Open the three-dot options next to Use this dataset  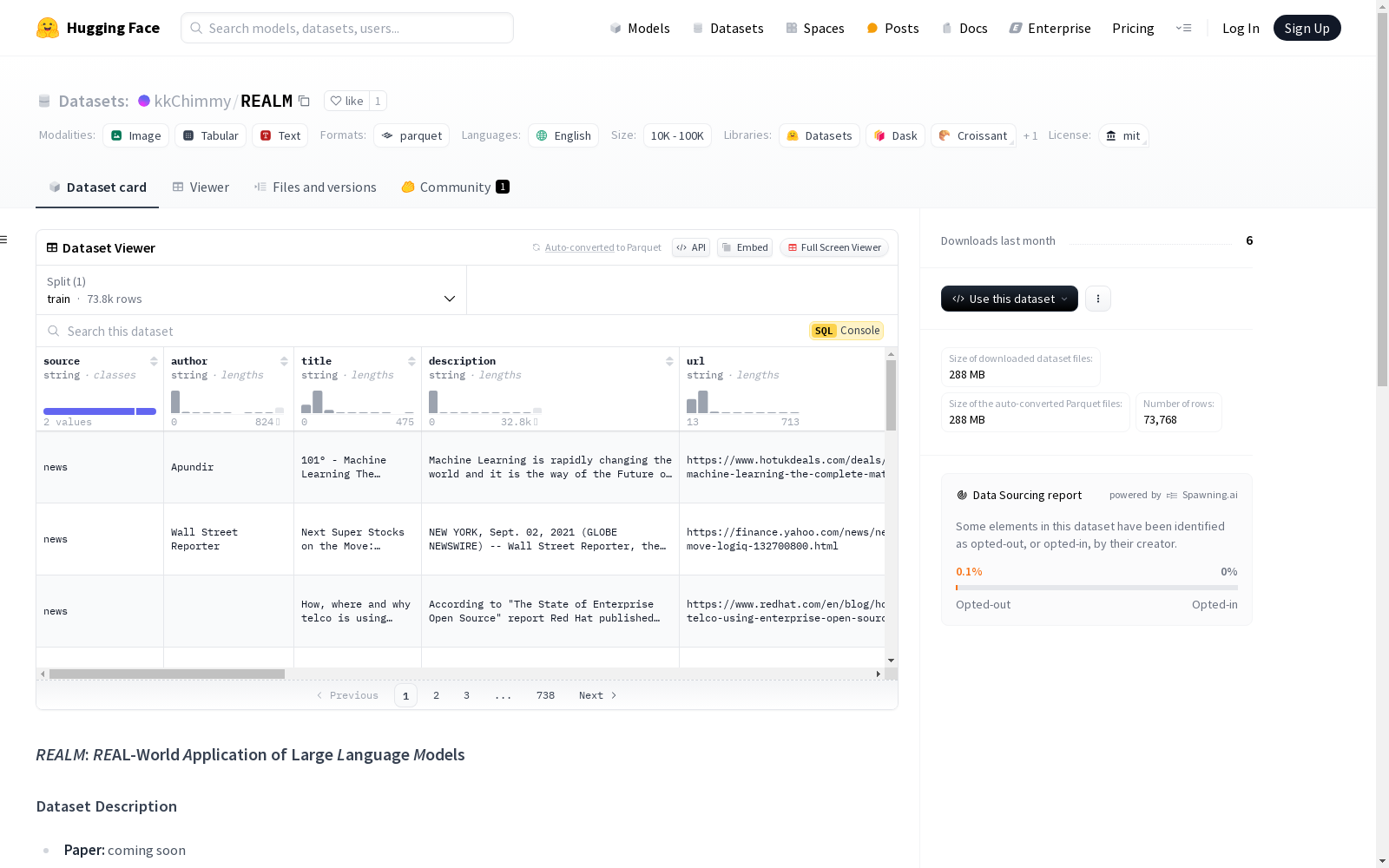(x=1098, y=299)
